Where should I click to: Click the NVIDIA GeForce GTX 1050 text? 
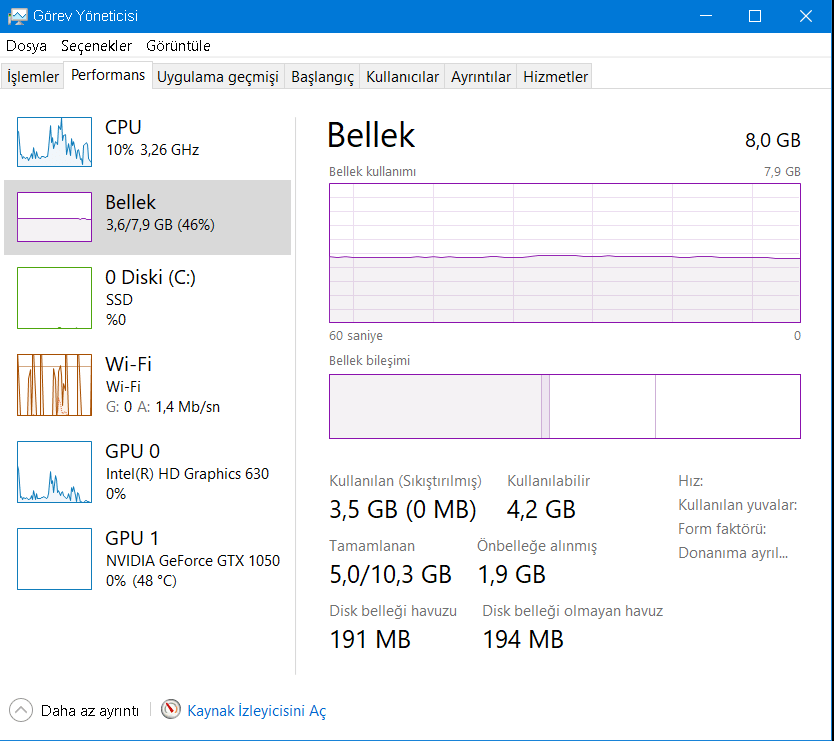pos(193,561)
